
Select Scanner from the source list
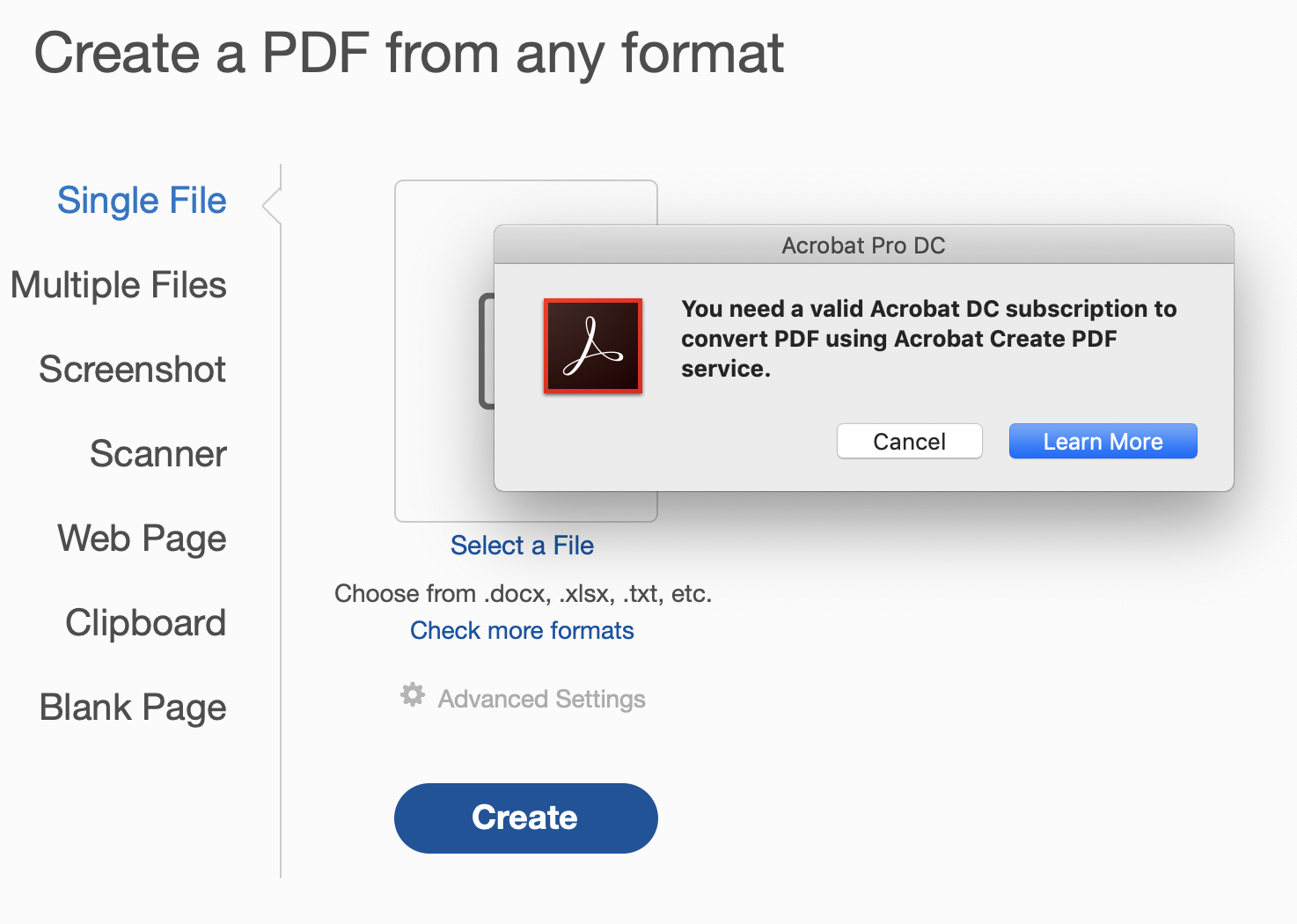point(158,453)
